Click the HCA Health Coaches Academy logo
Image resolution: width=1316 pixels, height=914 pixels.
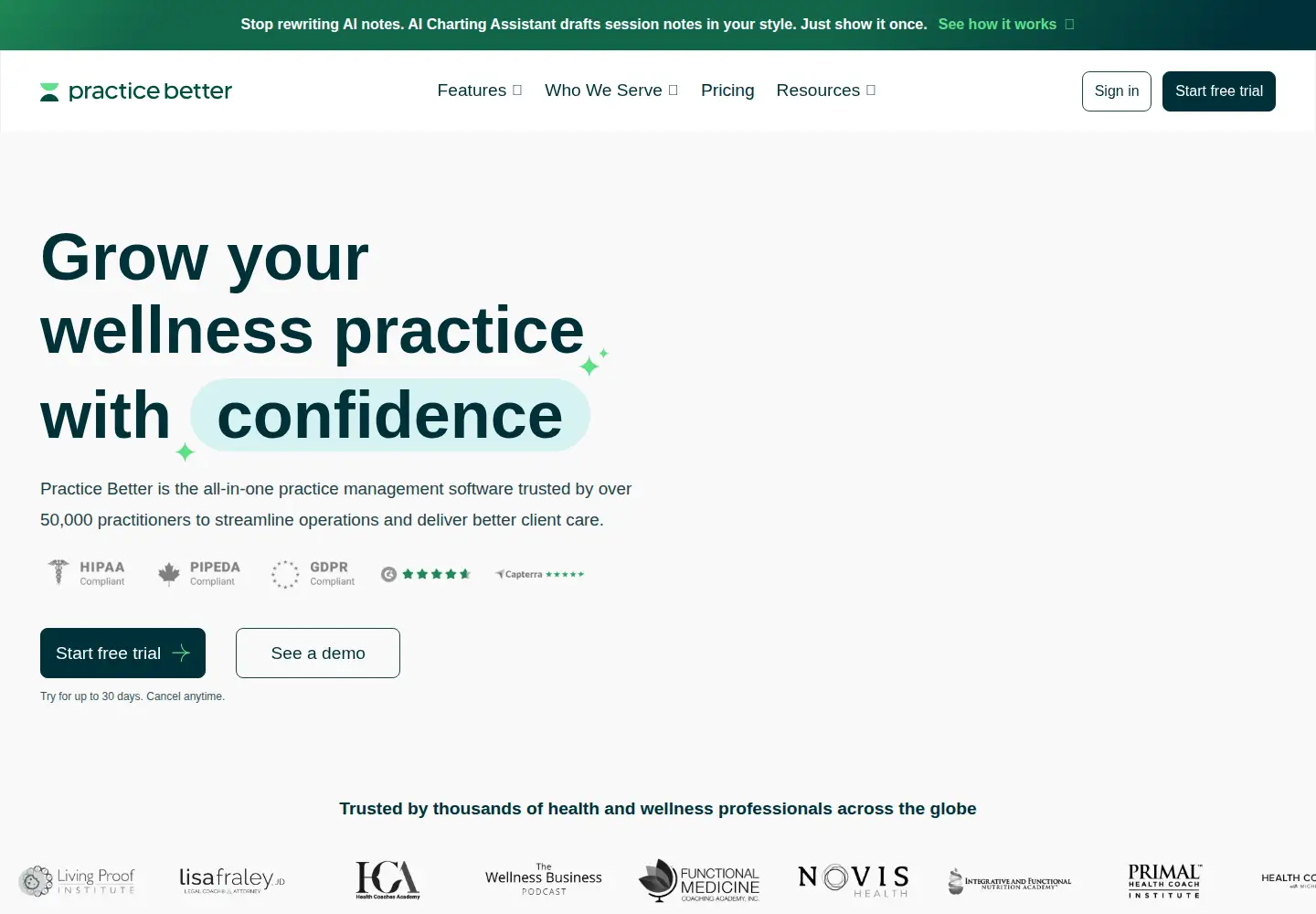click(x=387, y=880)
